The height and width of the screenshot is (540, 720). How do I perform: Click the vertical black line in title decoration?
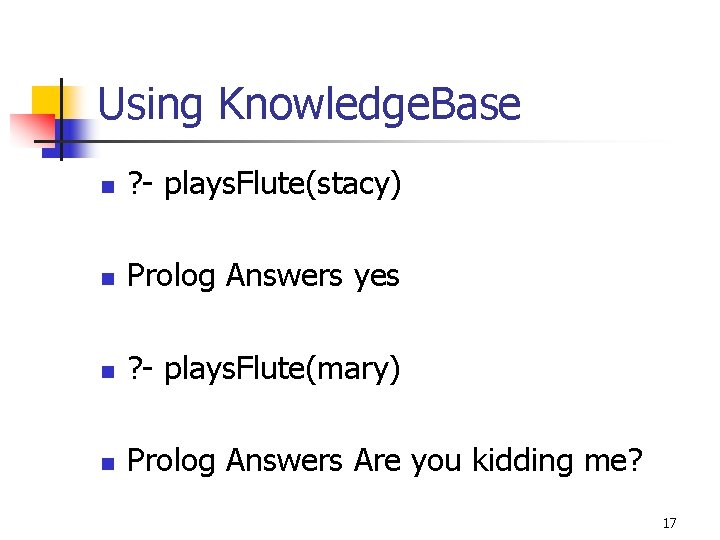61,118
